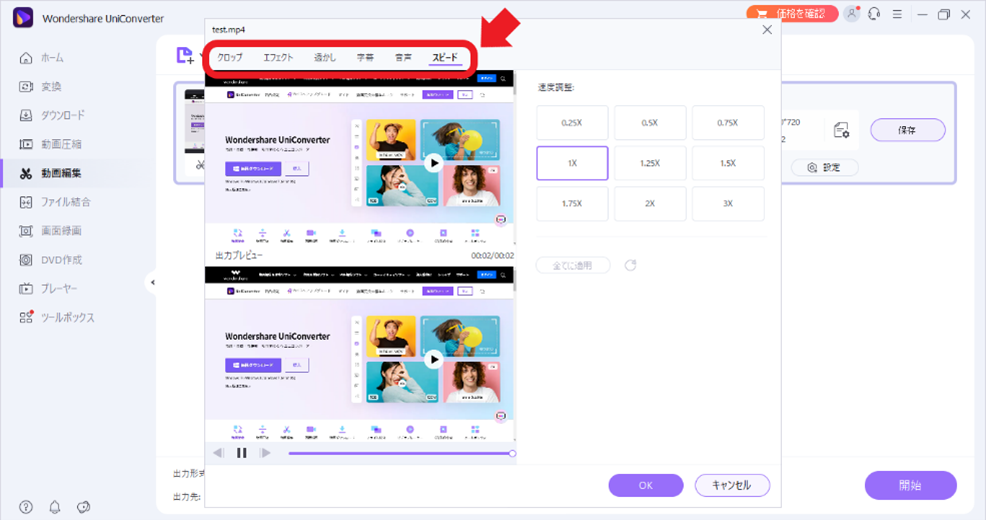Click the scissors trim icon under thumbnail
The width and height of the screenshot is (986, 520).
point(200,165)
